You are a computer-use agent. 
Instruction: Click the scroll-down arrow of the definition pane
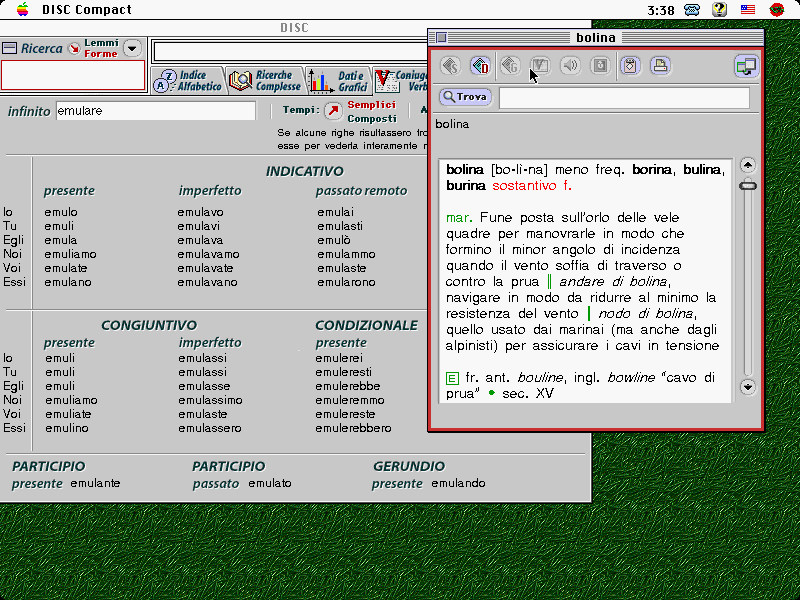click(x=747, y=387)
